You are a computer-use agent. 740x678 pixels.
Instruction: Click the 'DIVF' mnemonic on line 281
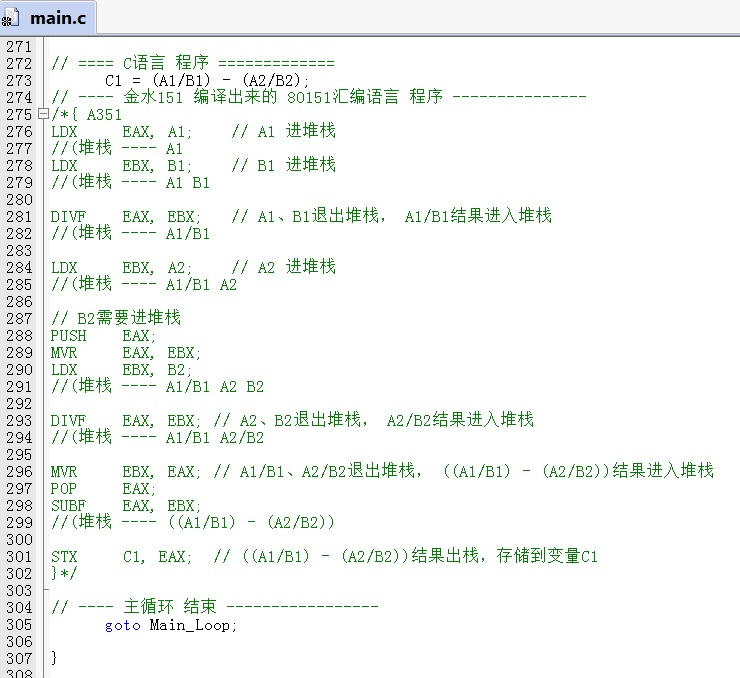(68, 217)
